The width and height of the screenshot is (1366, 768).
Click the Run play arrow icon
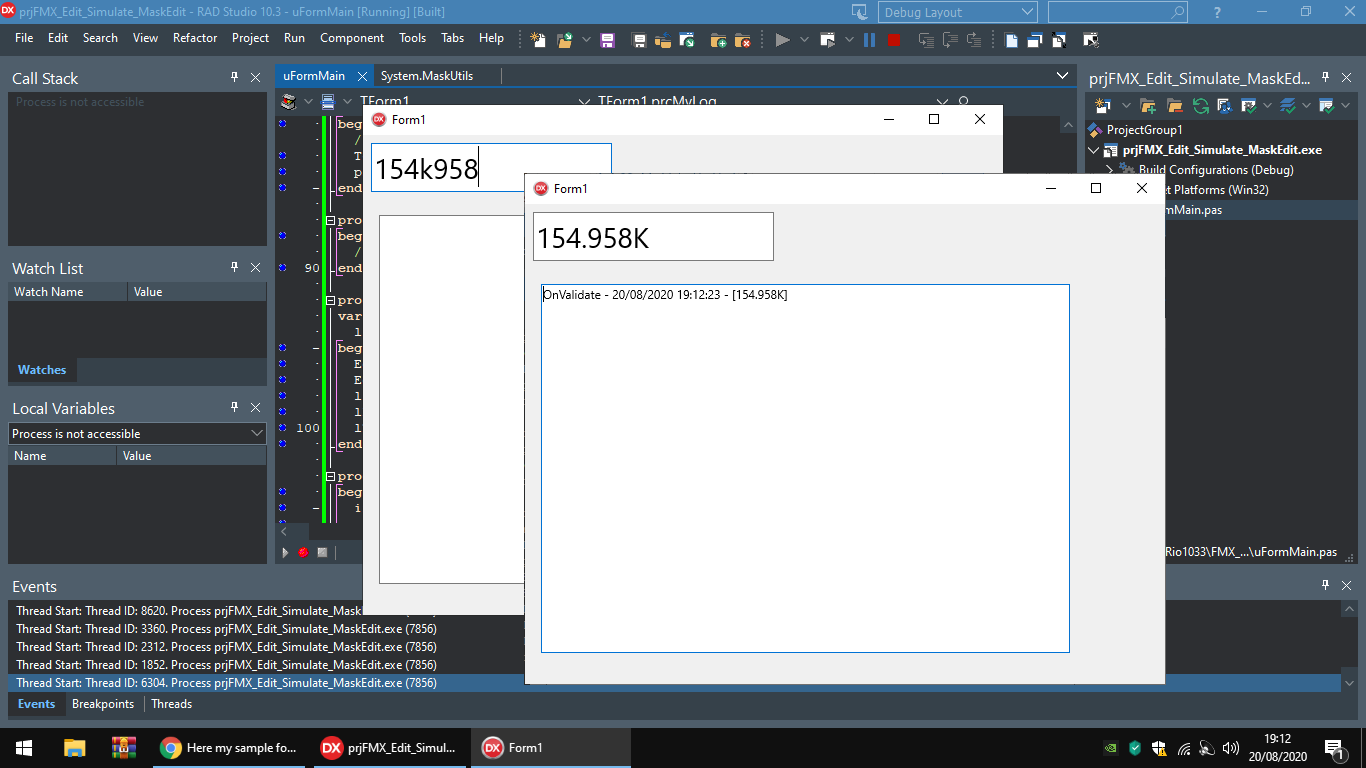782,40
